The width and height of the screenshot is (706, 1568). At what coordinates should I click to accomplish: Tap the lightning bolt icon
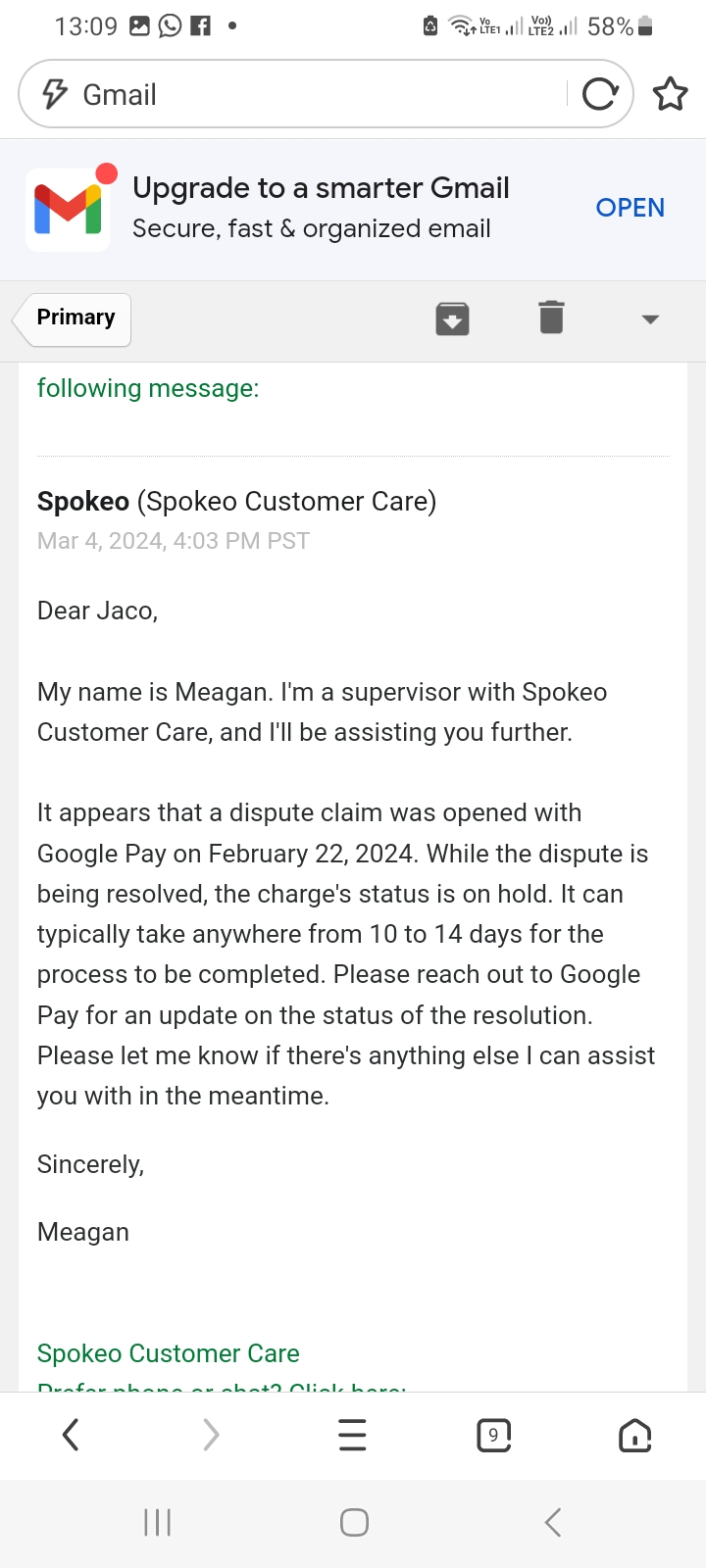point(54,94)
